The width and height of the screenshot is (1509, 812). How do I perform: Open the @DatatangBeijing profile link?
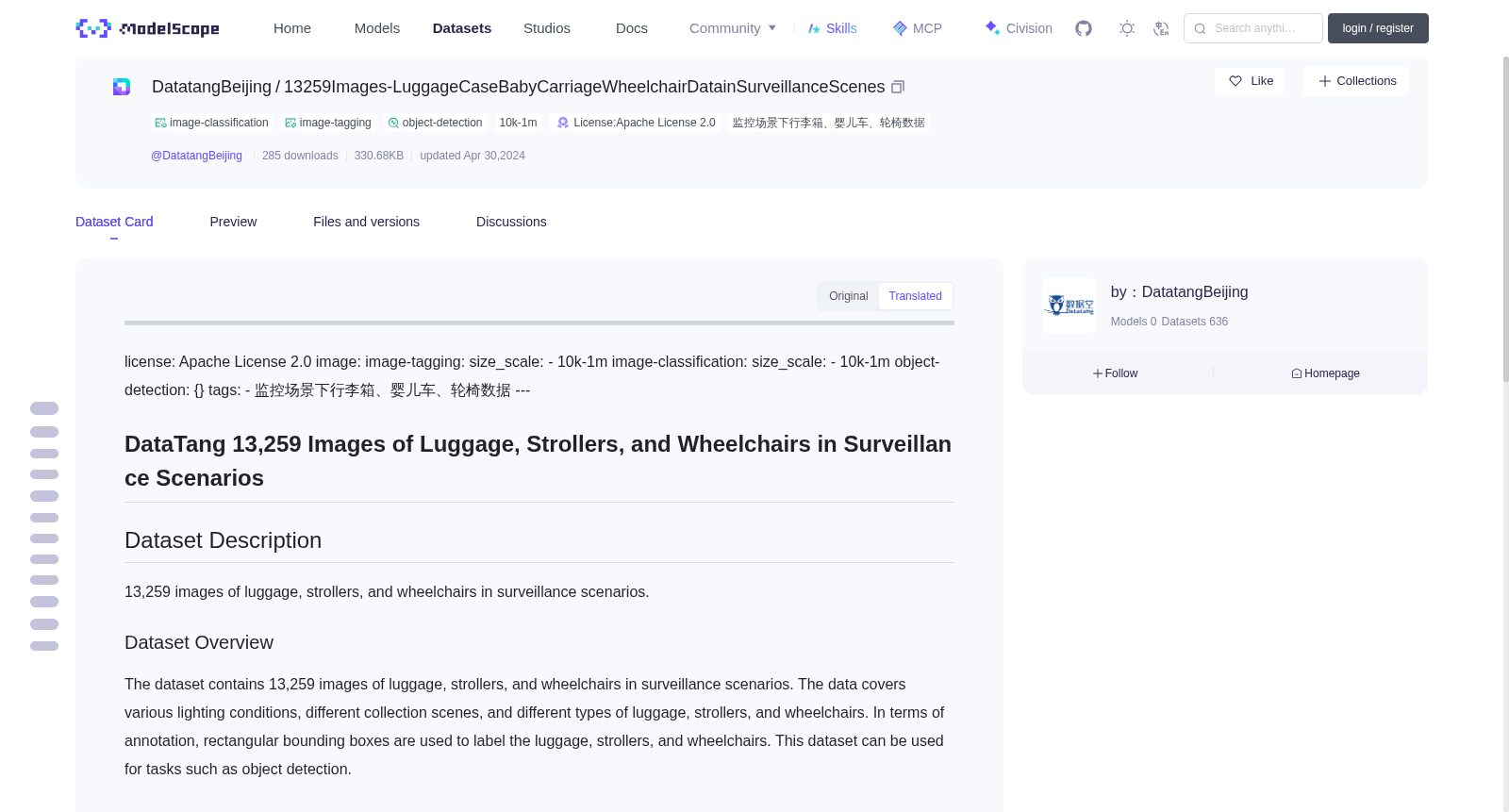pos(196,156)
